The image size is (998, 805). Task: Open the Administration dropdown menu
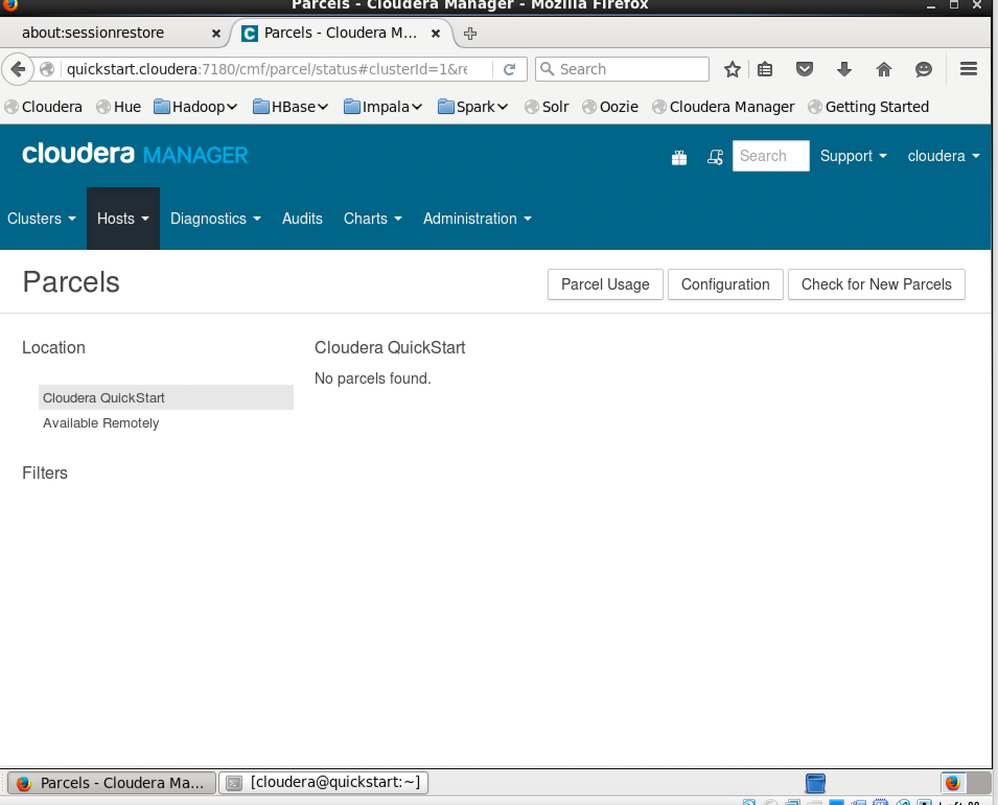coord(477,219)
